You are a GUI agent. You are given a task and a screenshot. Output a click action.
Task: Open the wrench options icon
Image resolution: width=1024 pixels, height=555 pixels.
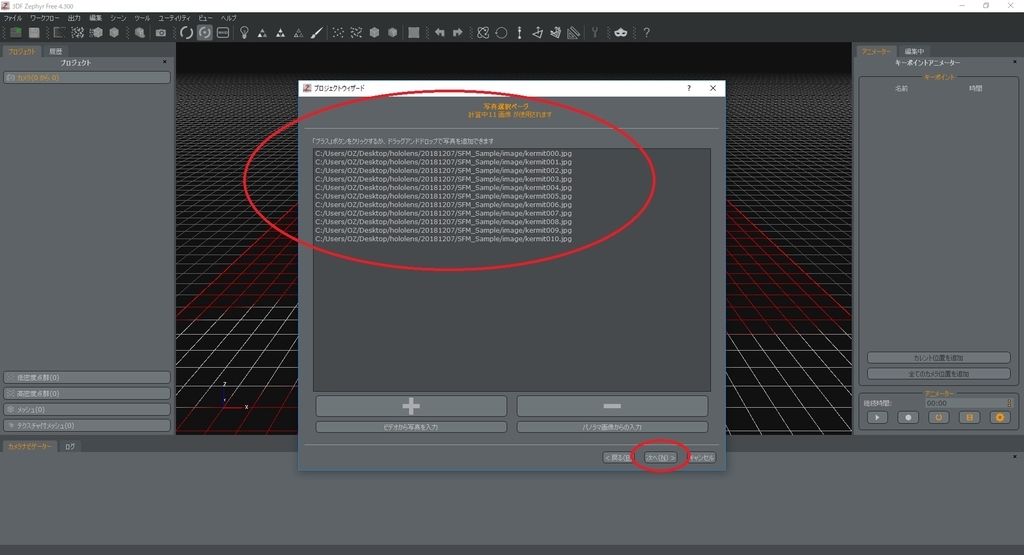pos(595,33)
